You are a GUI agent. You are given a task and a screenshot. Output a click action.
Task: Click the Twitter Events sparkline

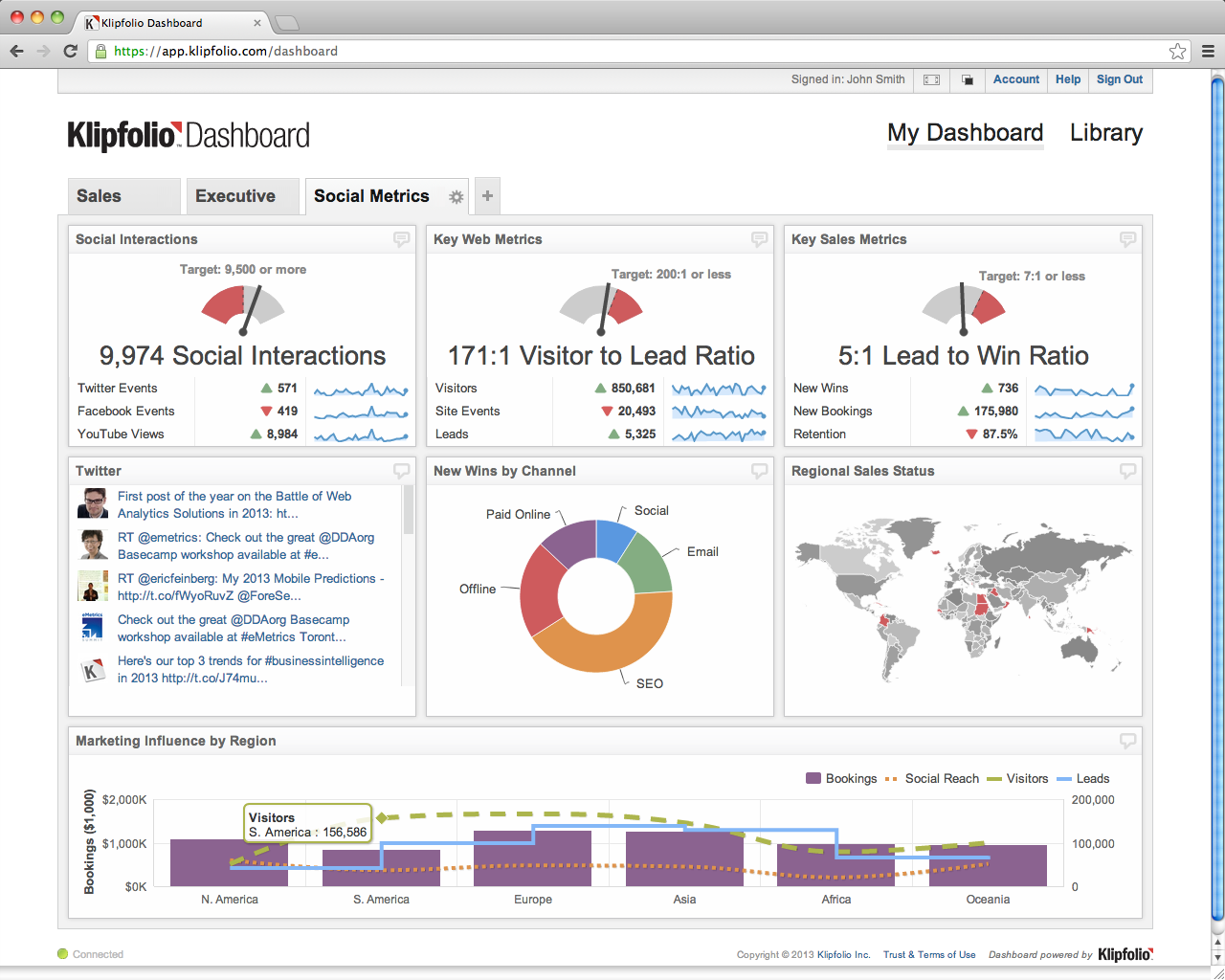pos(361,389)
